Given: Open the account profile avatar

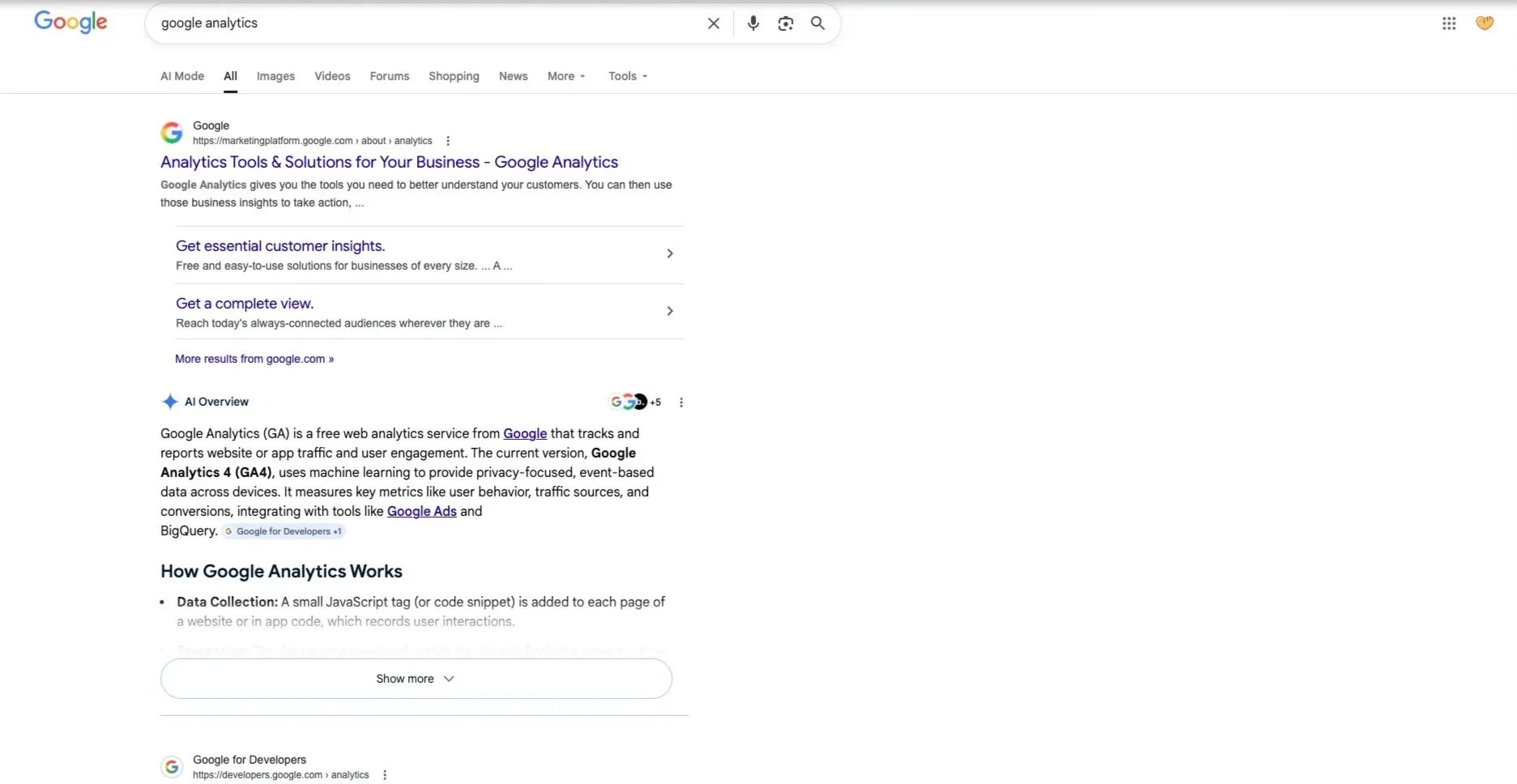Looking at the screenshot, I should pos(1485,23).
